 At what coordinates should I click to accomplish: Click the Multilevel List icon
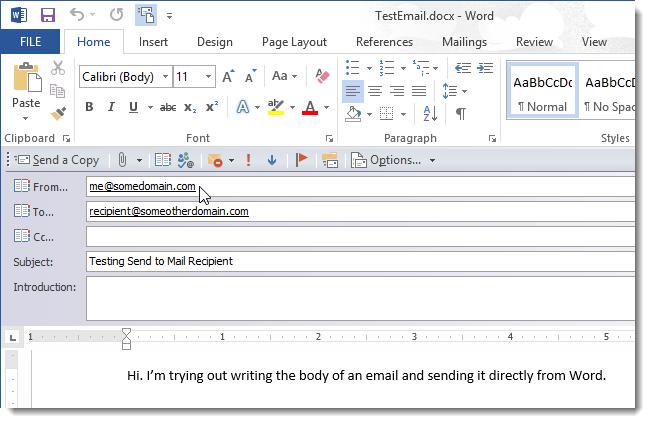(420, 68)
